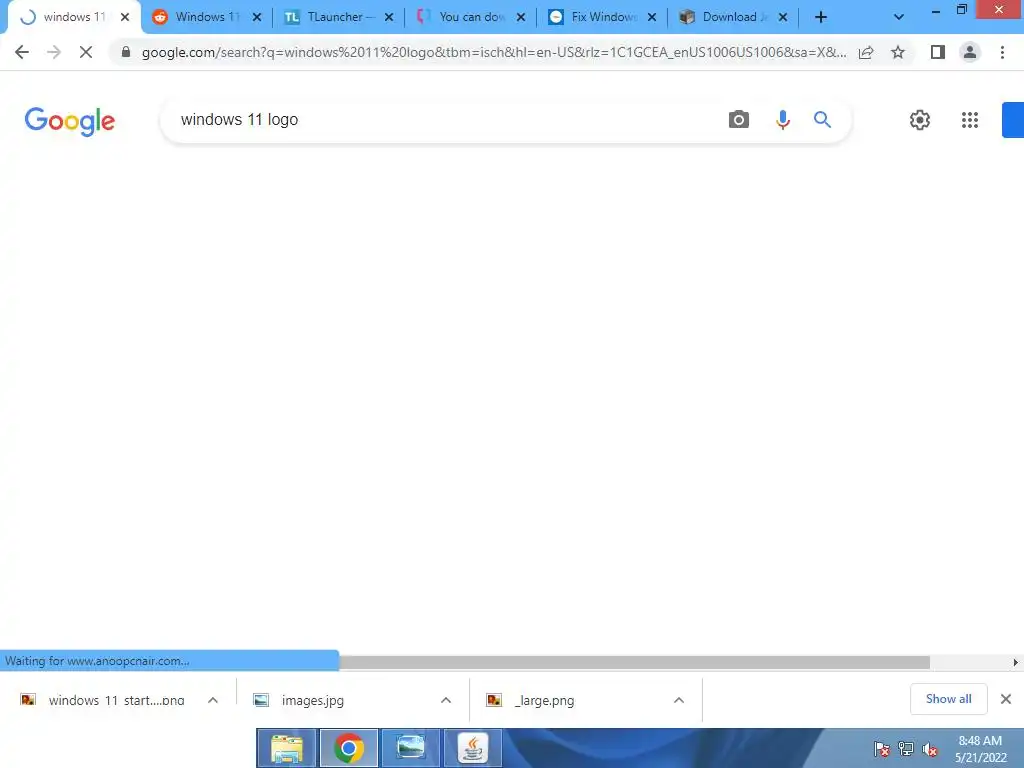Open the Chrome profile avatar
The image size is (1024, 768).
pos(970,52)
